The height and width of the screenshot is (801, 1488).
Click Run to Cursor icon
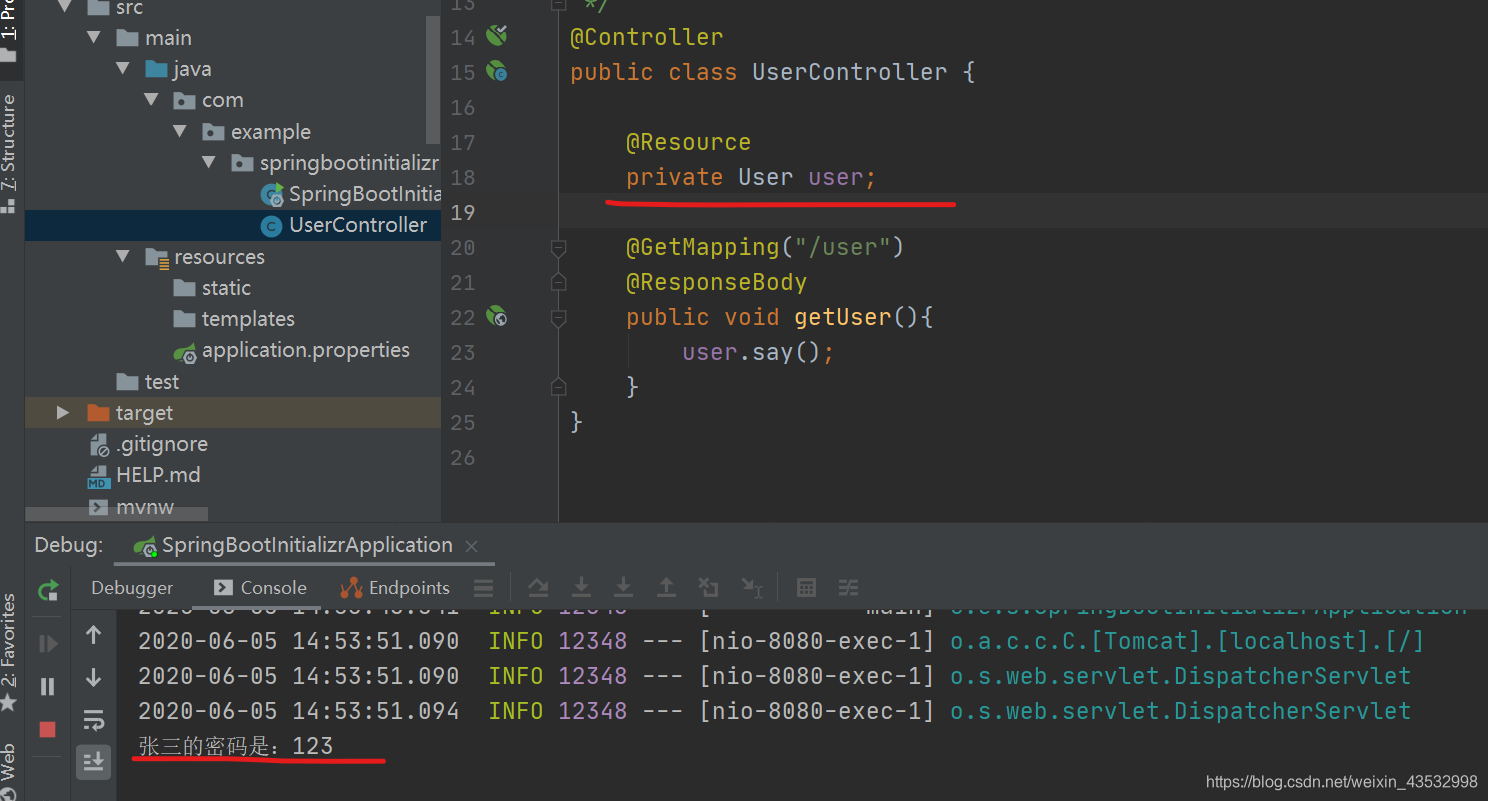752,588
